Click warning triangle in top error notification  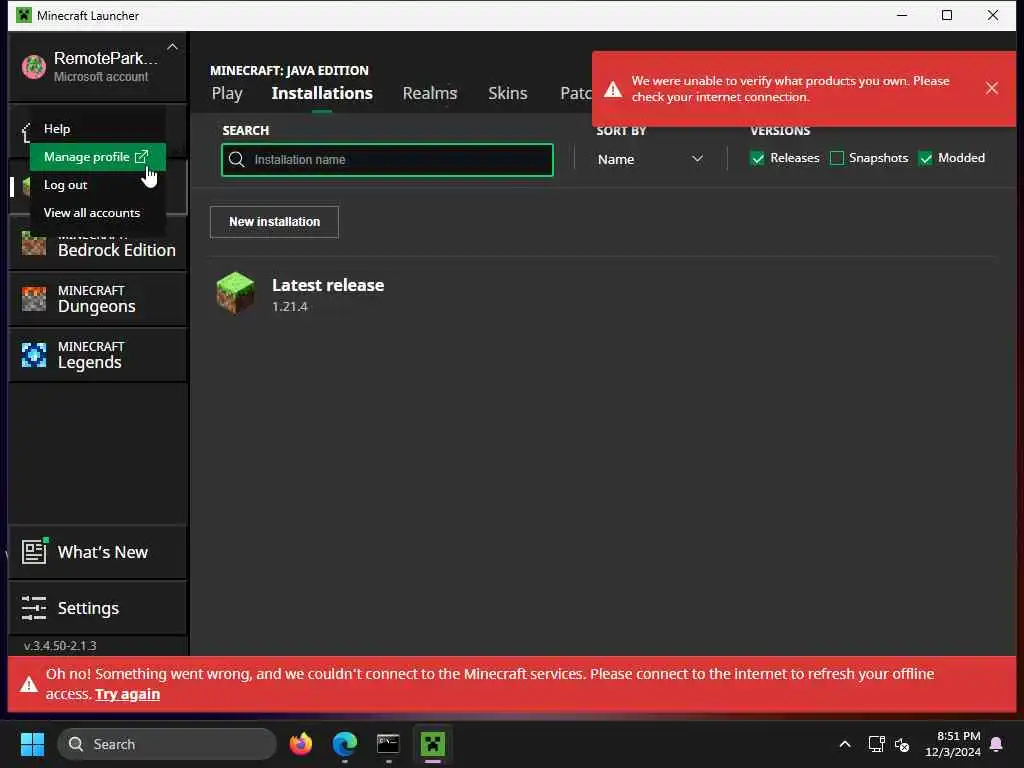(613, 89)
